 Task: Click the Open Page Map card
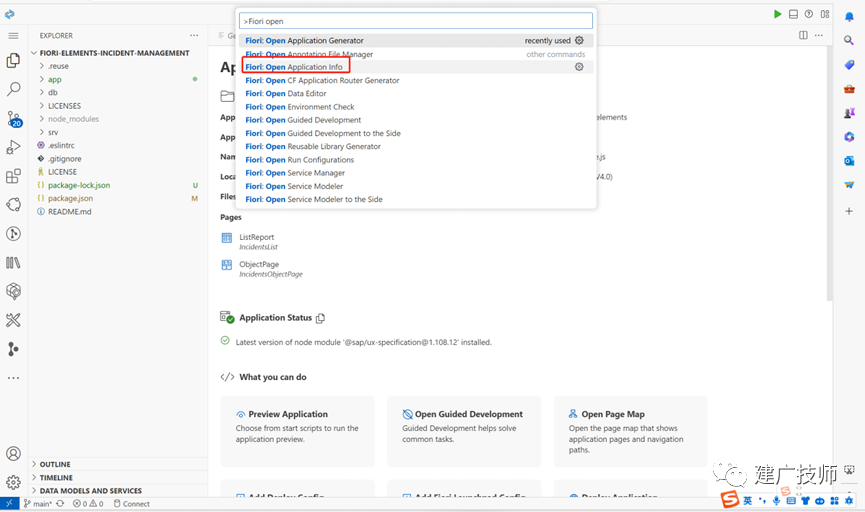(x=631, y=431)
